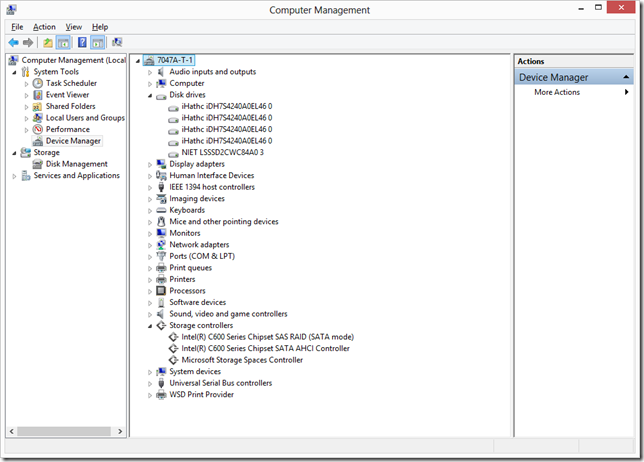Open the View menu

(74, 27)
